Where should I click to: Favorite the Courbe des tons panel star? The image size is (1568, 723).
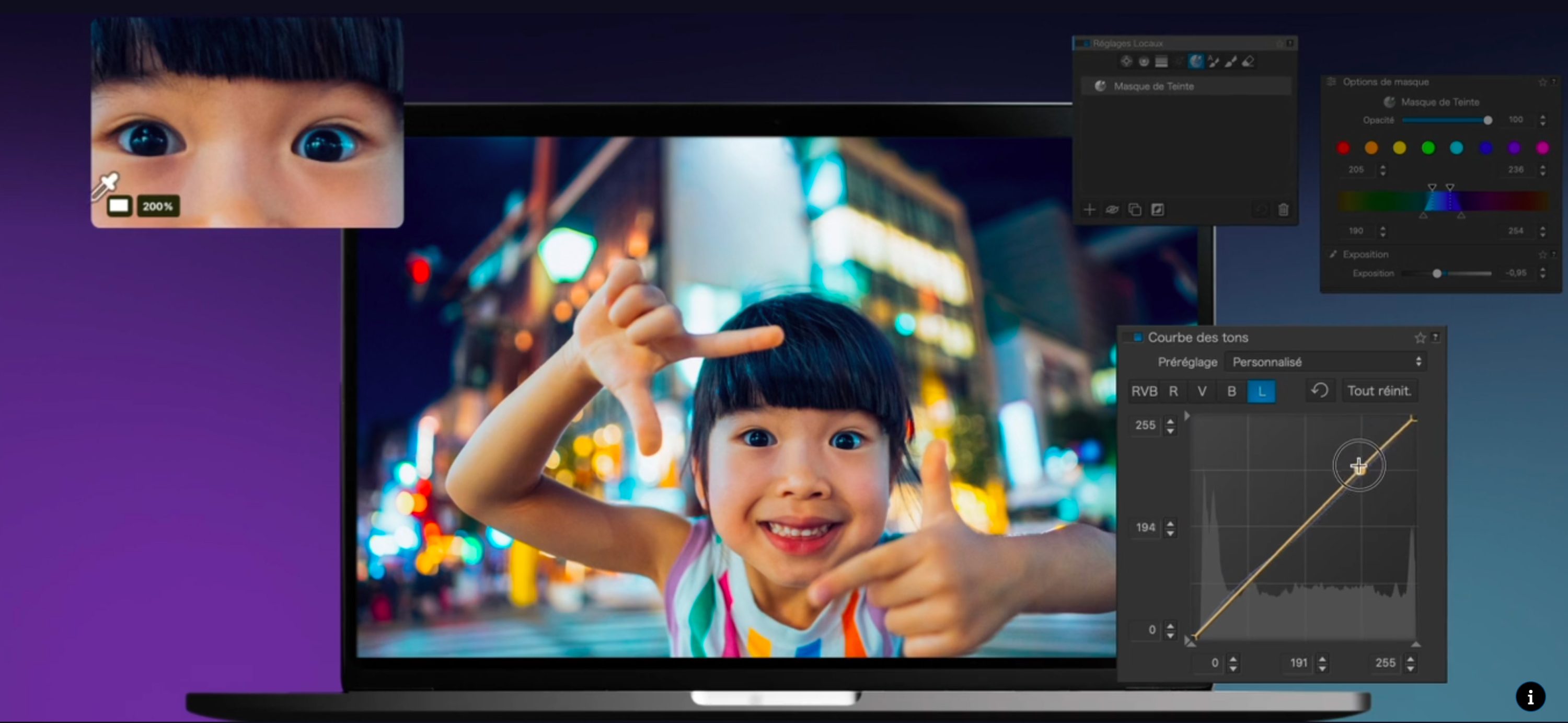(x=1420, y=338)
